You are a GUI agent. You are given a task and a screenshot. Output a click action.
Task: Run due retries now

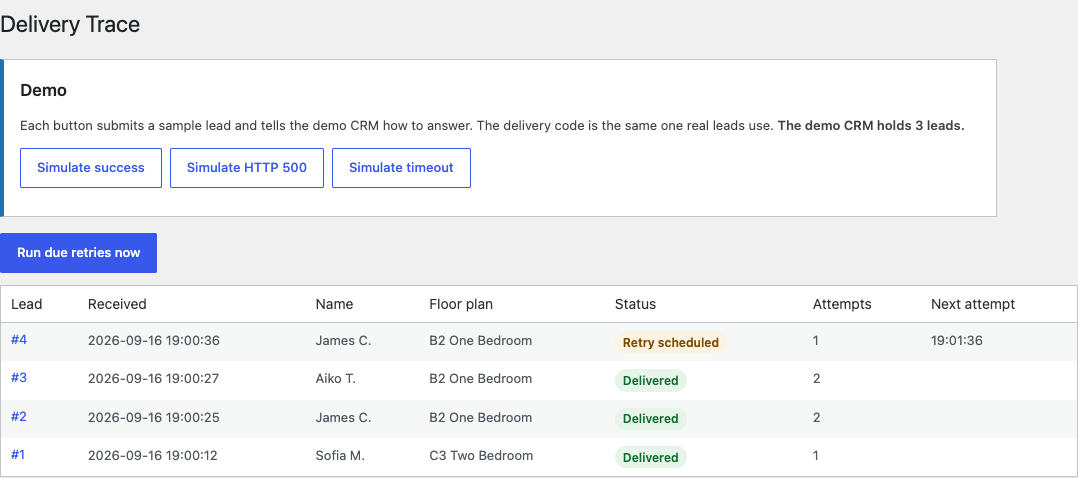(x=78, y=253)
